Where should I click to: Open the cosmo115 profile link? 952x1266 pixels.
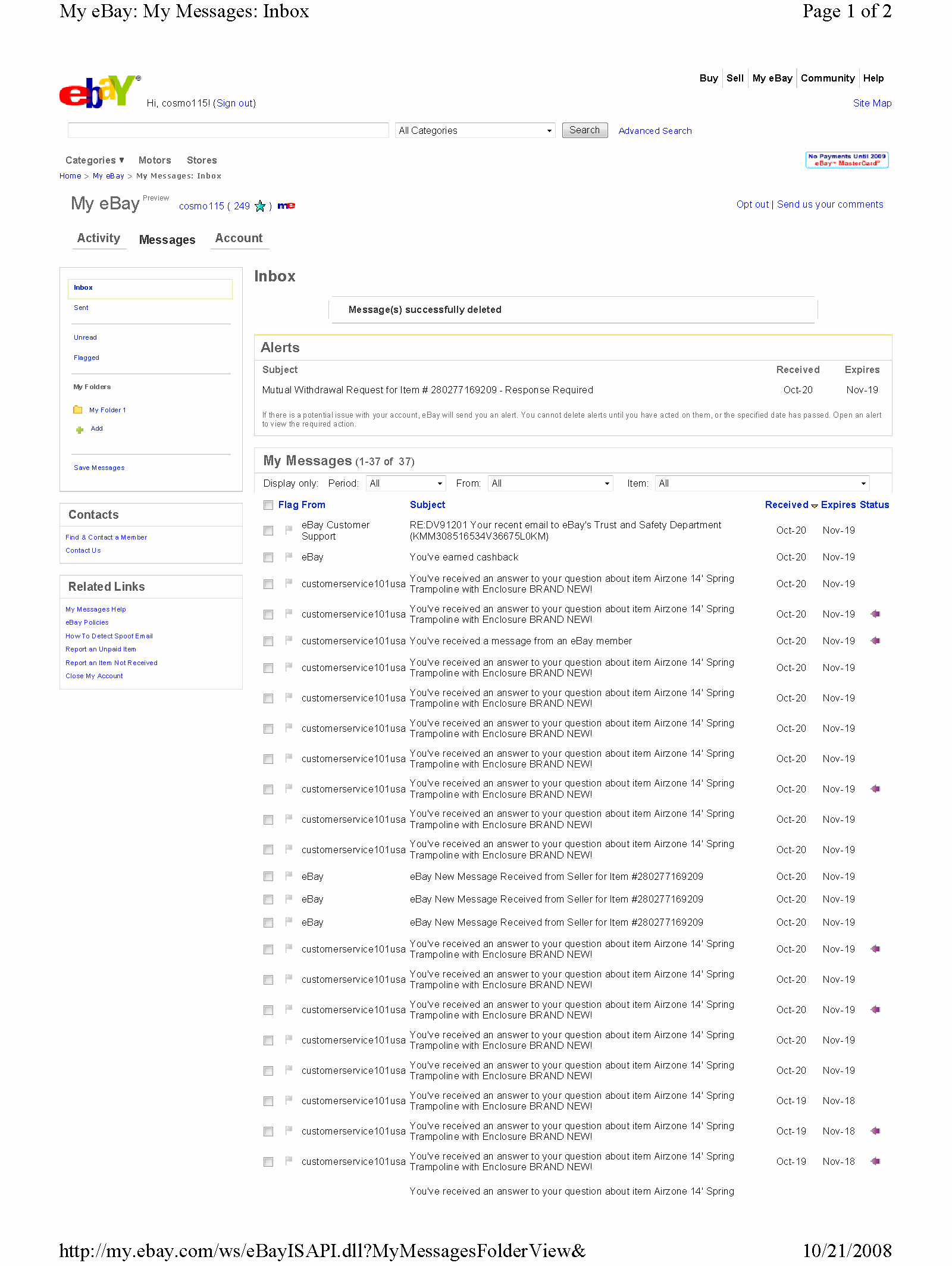(x=202, y=206)
